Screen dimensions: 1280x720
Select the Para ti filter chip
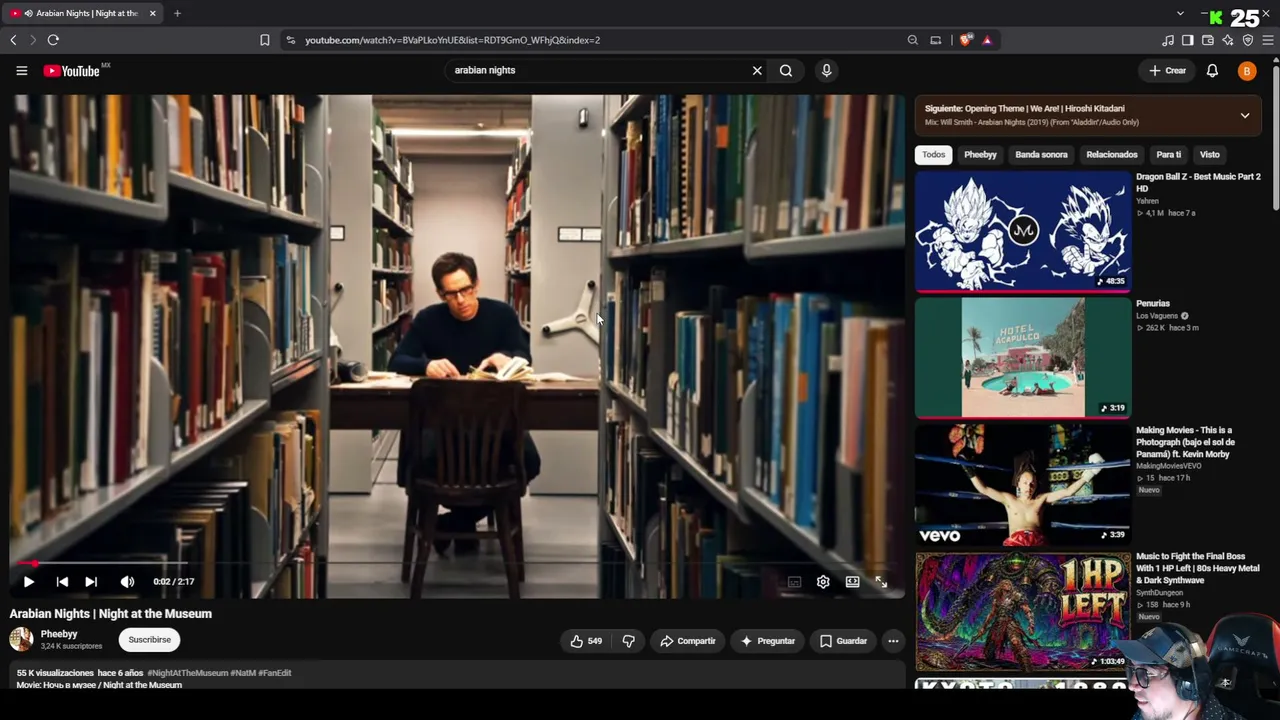click(x=1169, y=155)
